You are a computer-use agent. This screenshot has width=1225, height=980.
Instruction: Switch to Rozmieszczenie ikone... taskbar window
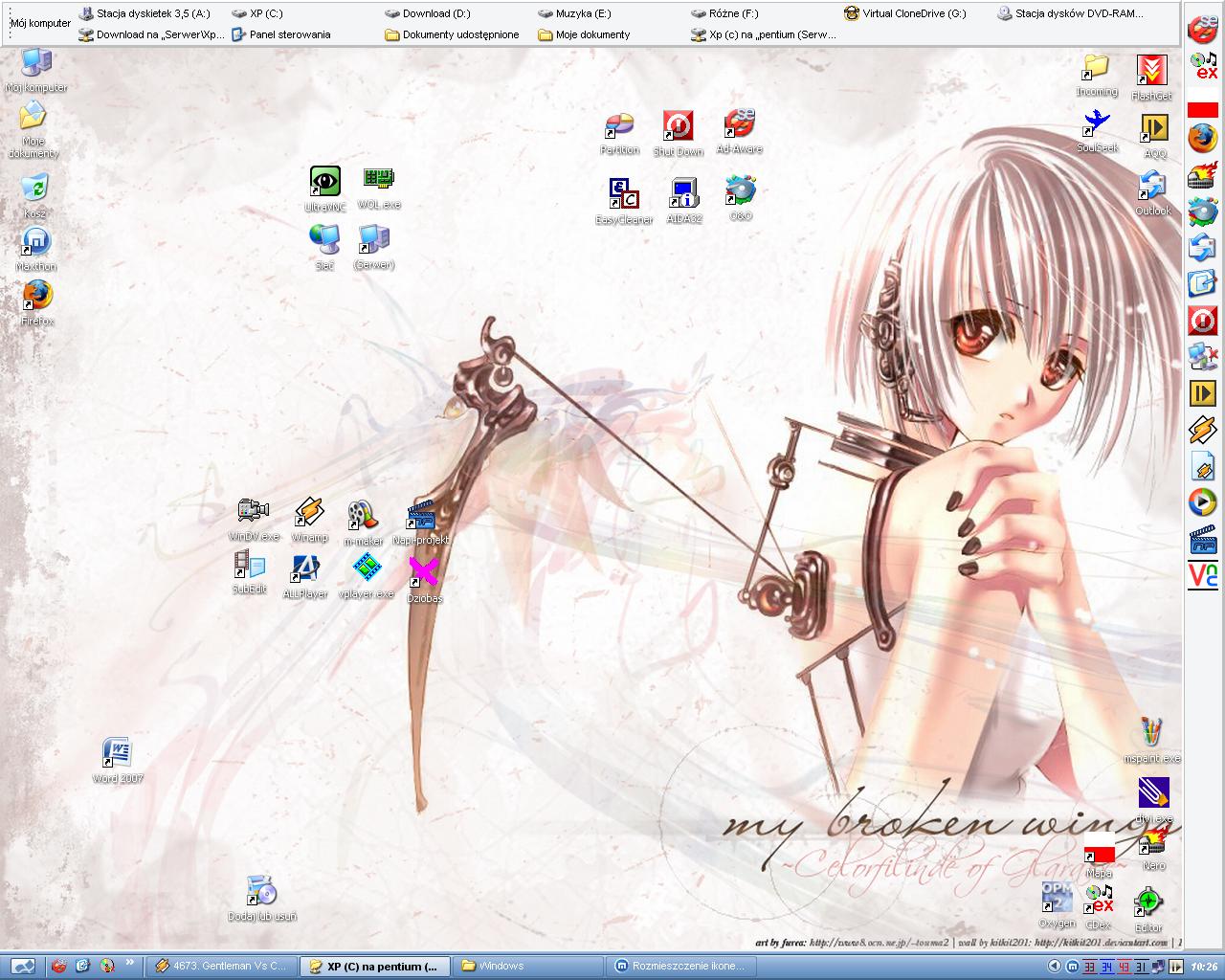point(680,967)
